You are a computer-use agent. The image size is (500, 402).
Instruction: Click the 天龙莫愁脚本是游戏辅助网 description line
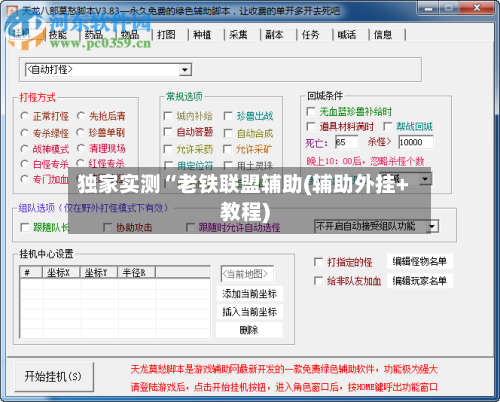284,369
